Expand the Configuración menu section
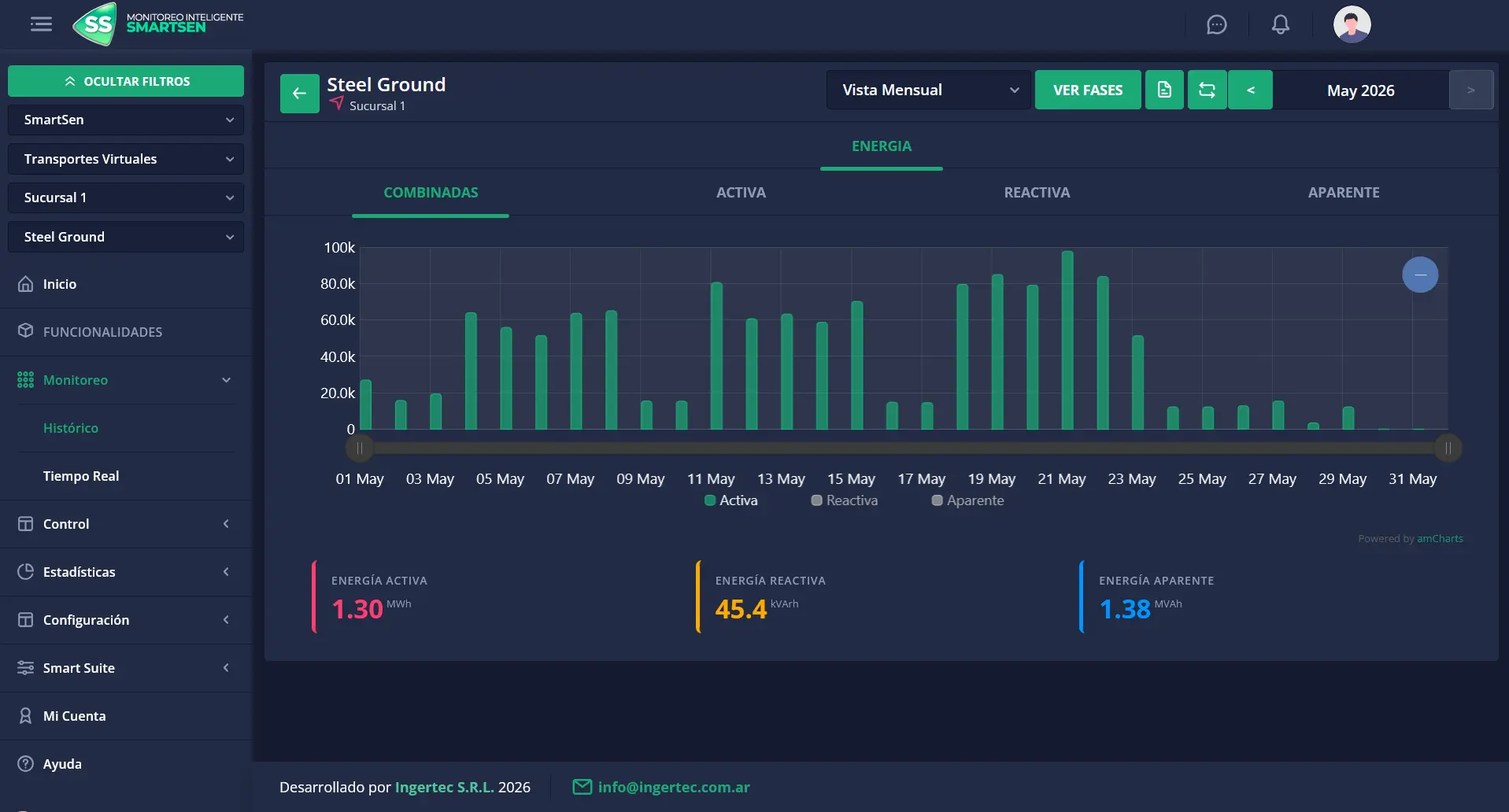The image size is (1509, 812). (x=226, y=620)
